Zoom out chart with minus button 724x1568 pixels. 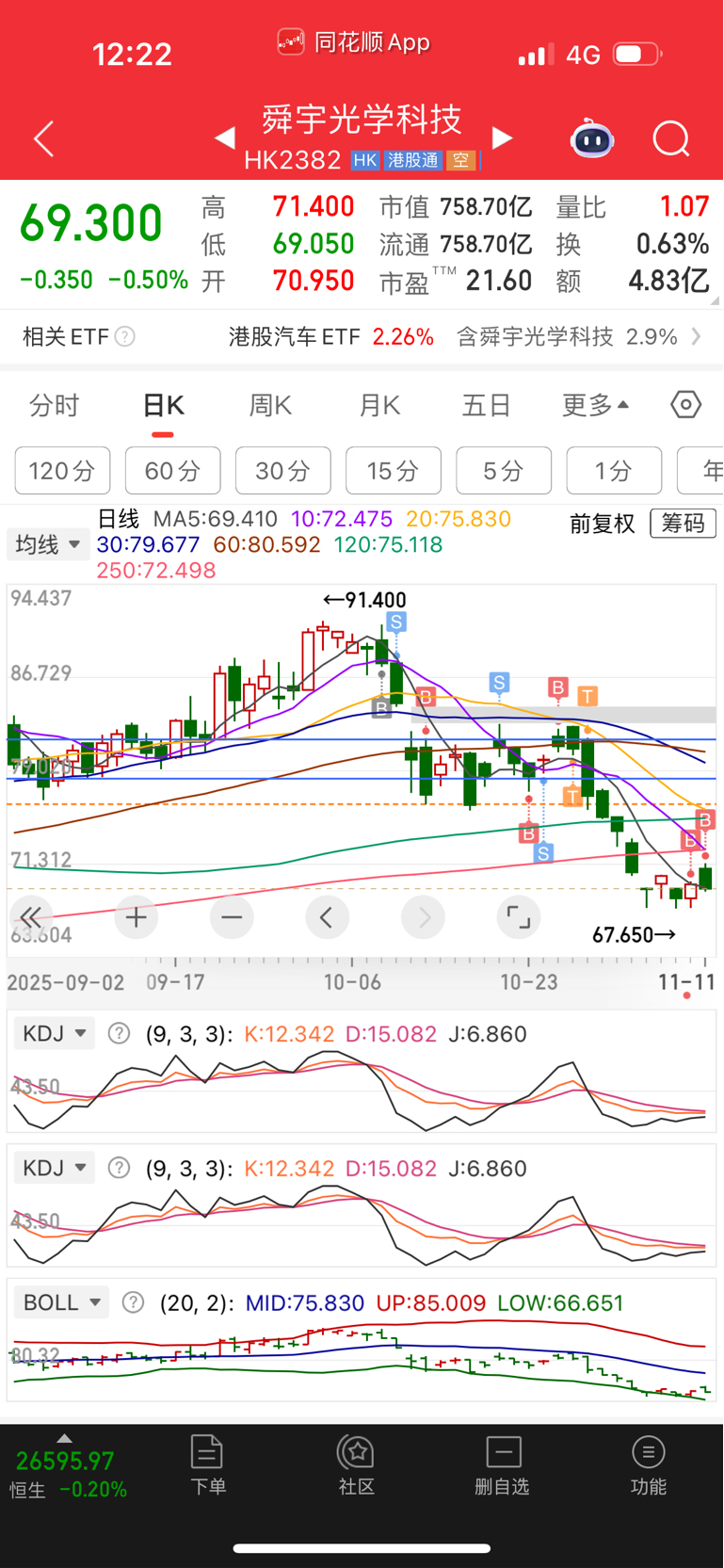[x=232, y=917]
